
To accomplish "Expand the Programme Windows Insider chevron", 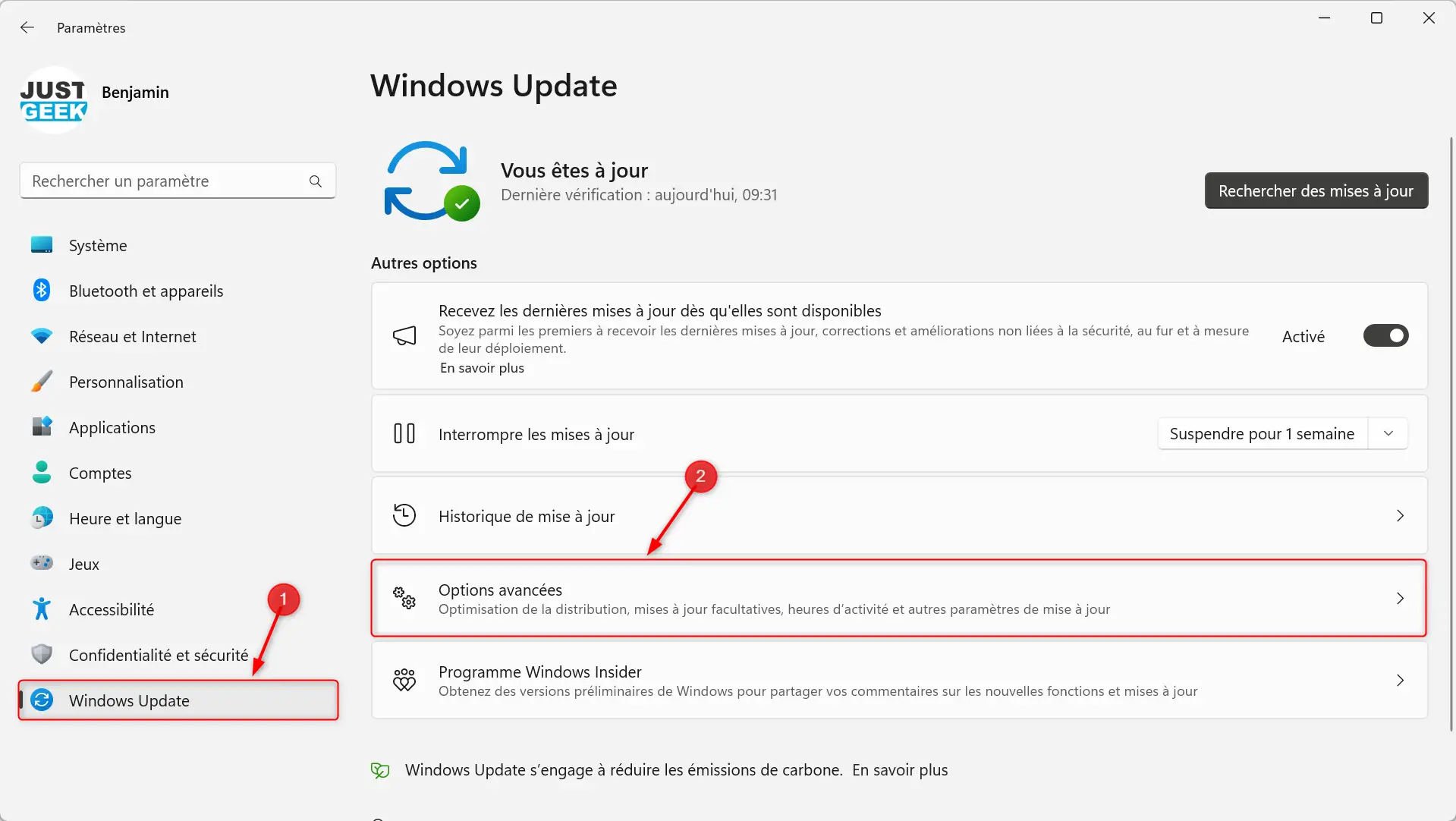I will click(x=1400, y=680).
